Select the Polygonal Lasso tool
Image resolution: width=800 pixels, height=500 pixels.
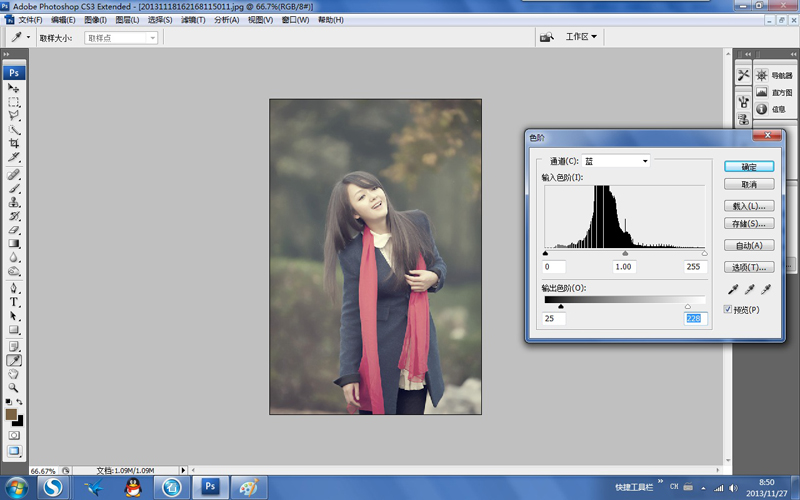pos(13,115)
